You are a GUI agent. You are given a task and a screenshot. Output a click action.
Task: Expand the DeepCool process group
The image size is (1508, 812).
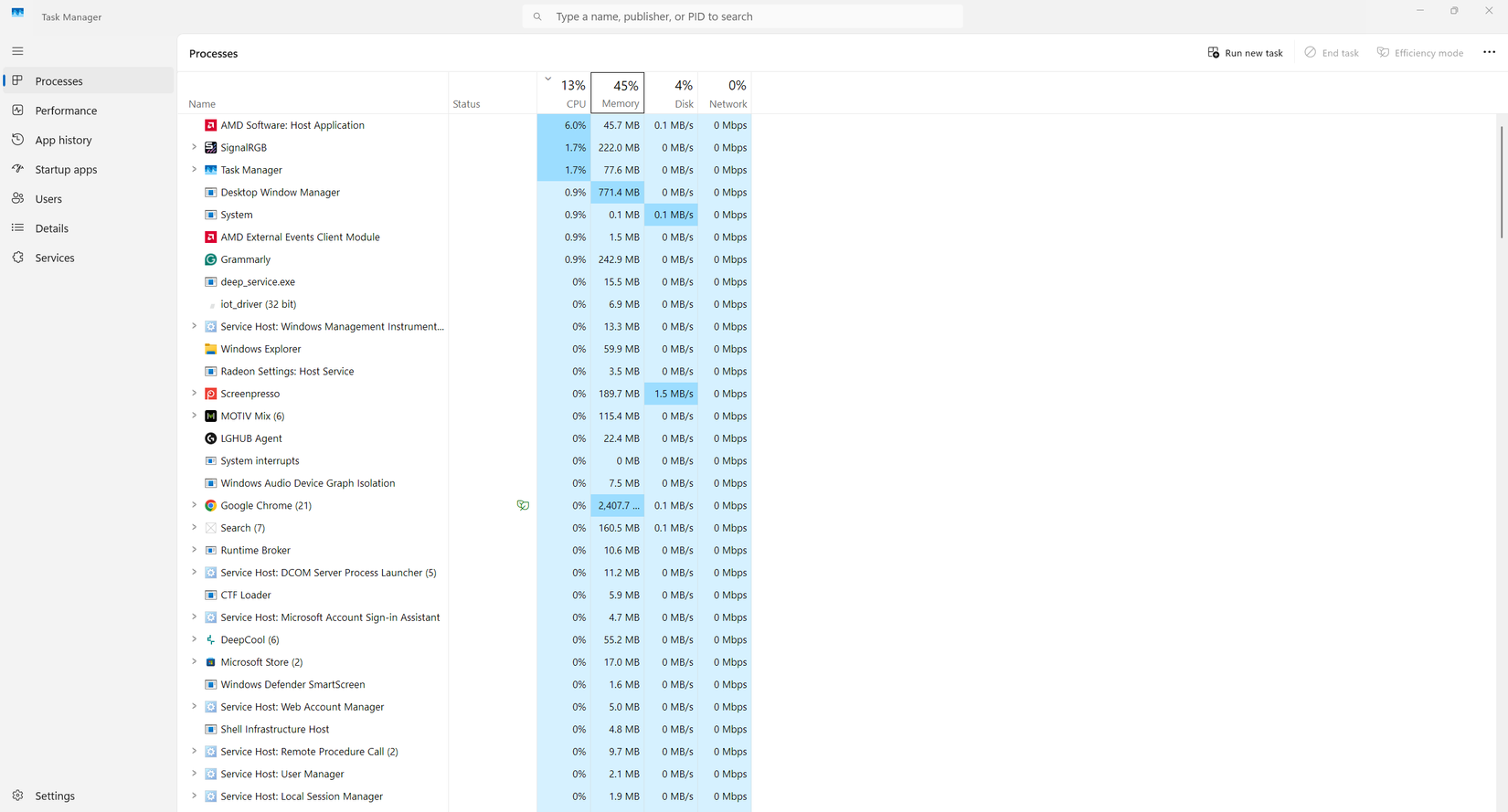(x=194, y=639)
